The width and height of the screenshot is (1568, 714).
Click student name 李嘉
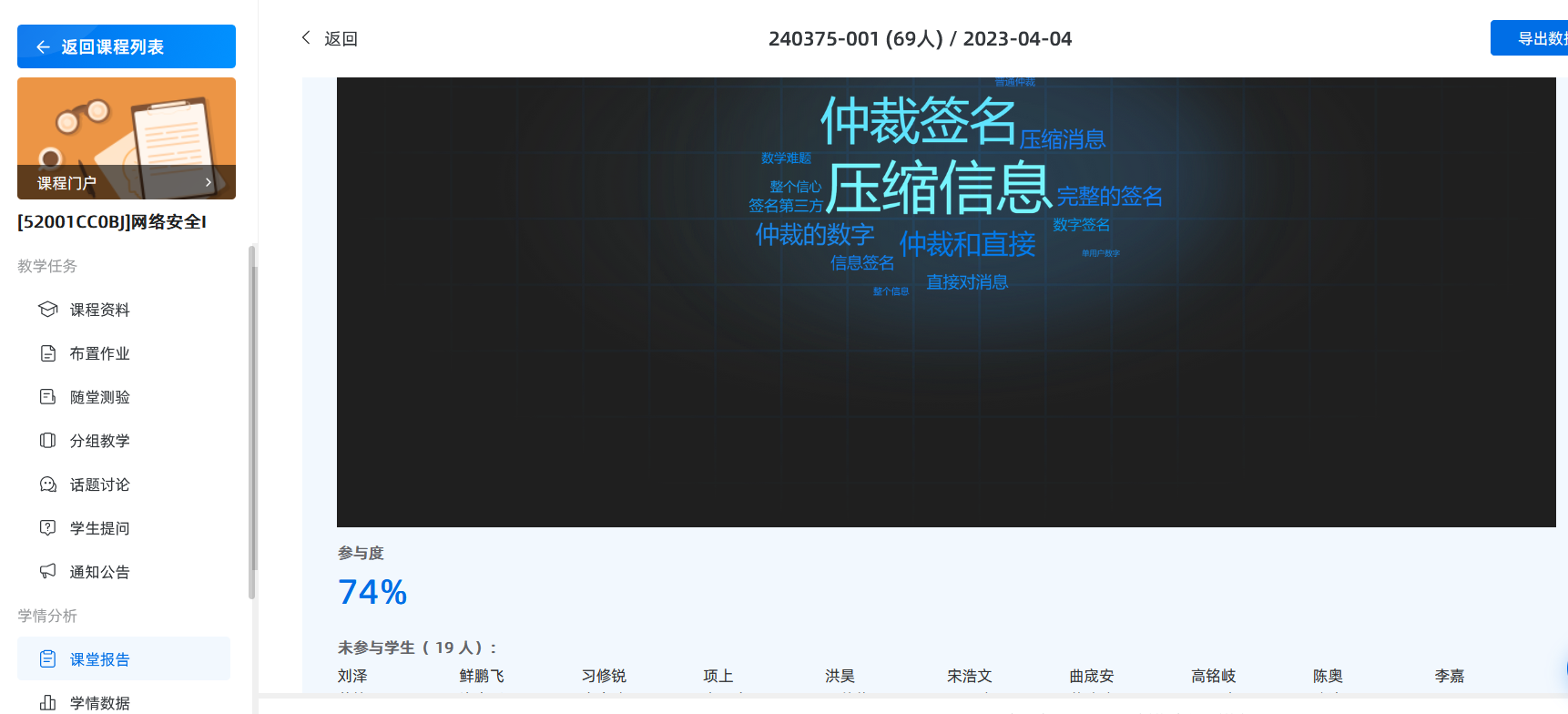[1451, 676]
